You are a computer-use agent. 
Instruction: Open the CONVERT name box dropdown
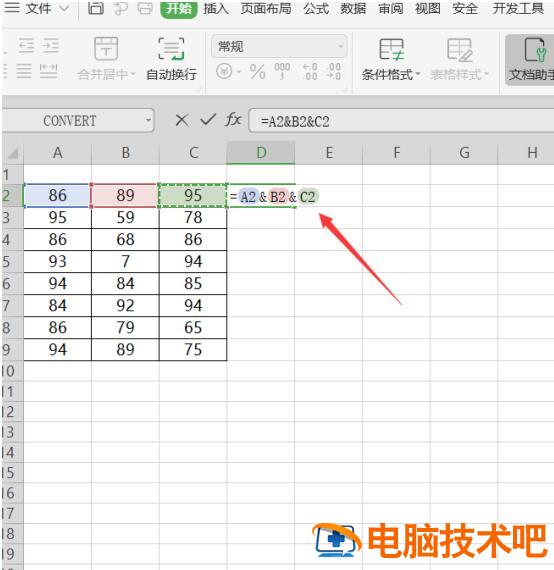[x=148, y=120]
